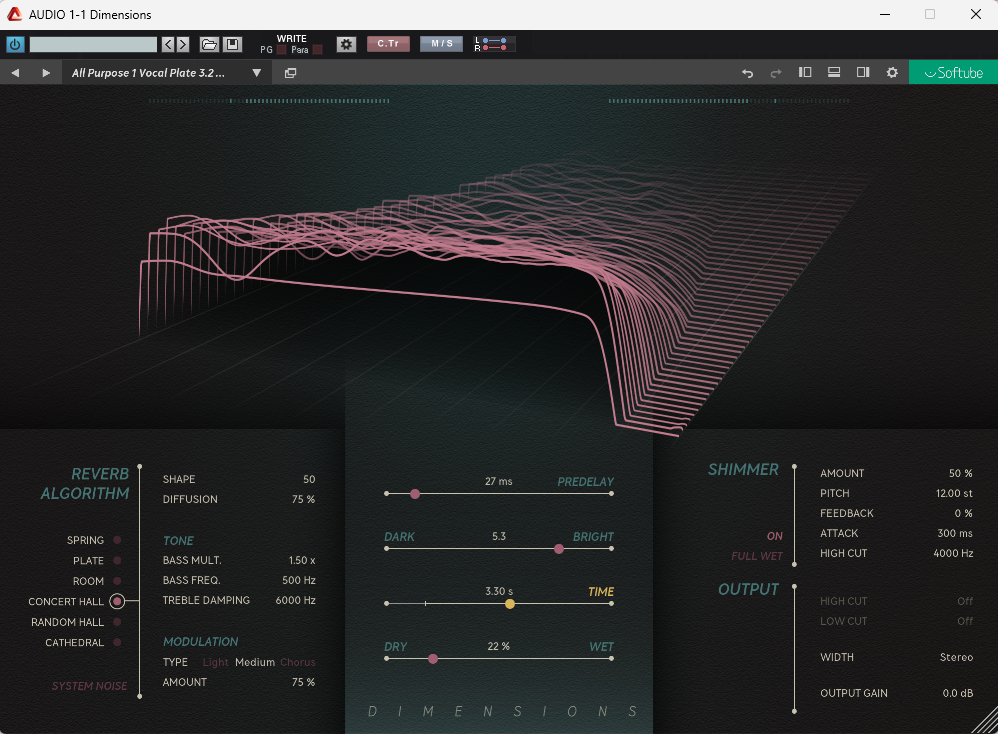The width and height of the screenshot is (998, 734).
Task: Click the Shimmer Pitch value 12.00 st
Action: click(x=955, y=493)
